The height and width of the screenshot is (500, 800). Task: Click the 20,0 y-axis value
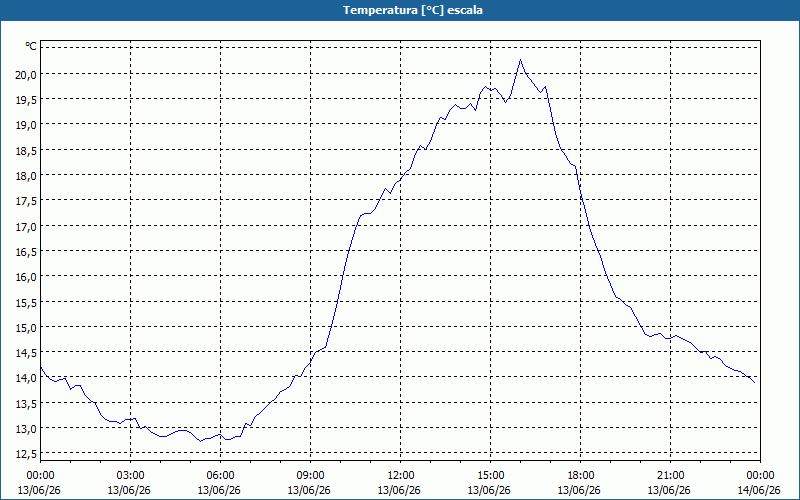(x=27, y=74)
